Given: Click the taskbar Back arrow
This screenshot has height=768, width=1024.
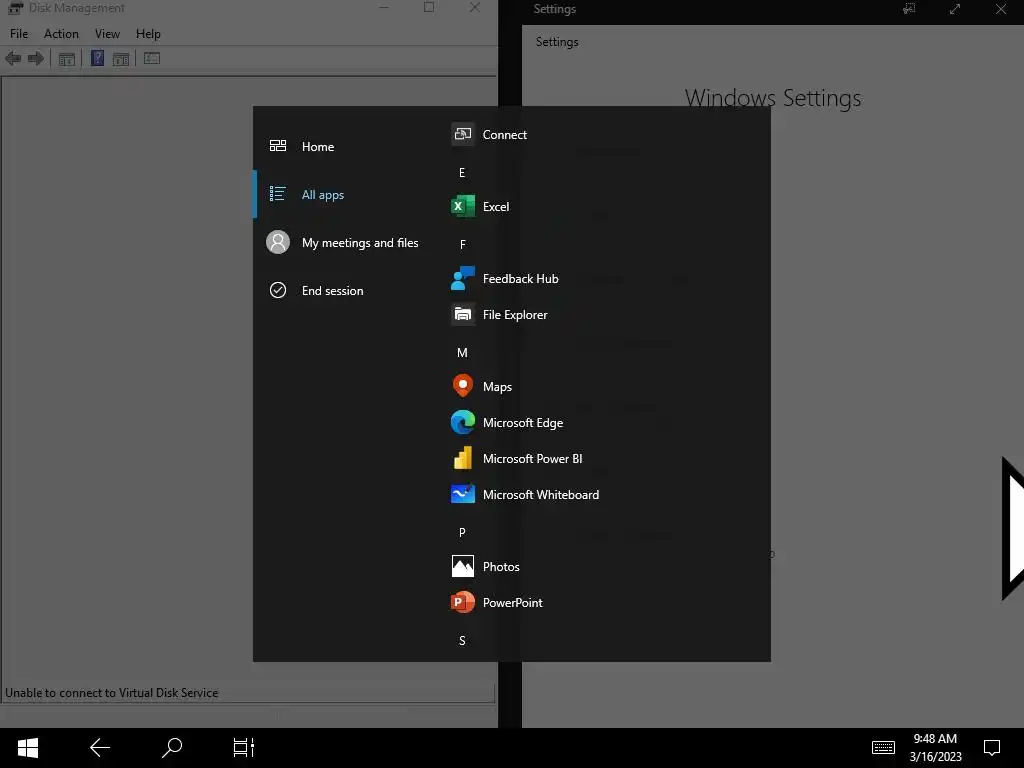Looking at the screenshot, I should (x=100, y=748).
